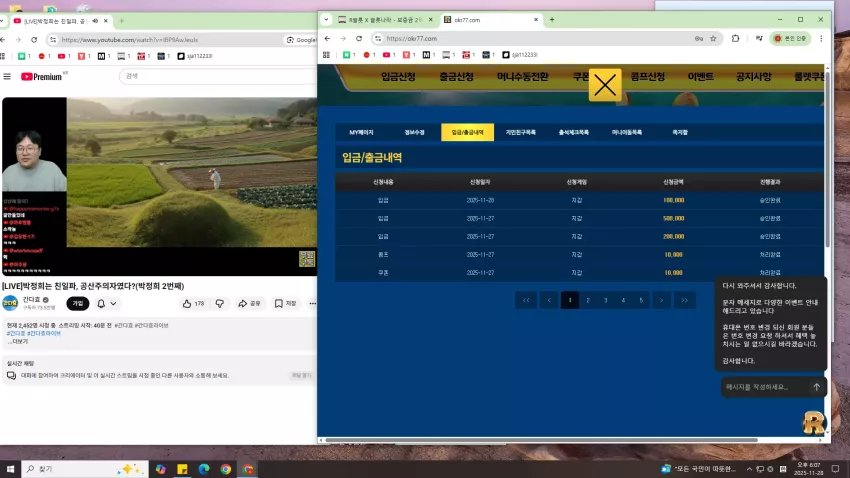Open a new tab in the okr77 window
Image resolution: width=850 pixels, height=478 pixels.
pos(552,20)
